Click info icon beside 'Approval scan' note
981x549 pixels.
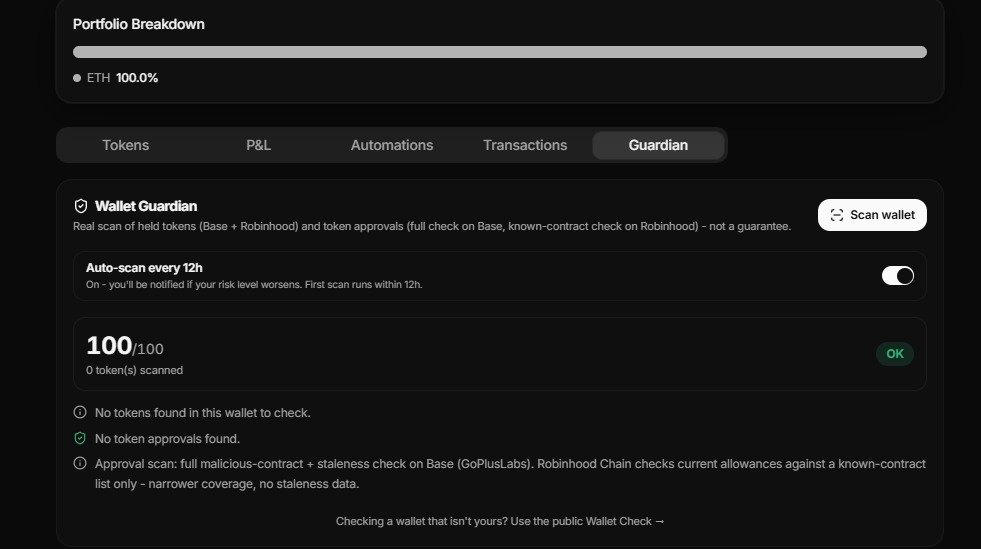click(x=80, y=463)
